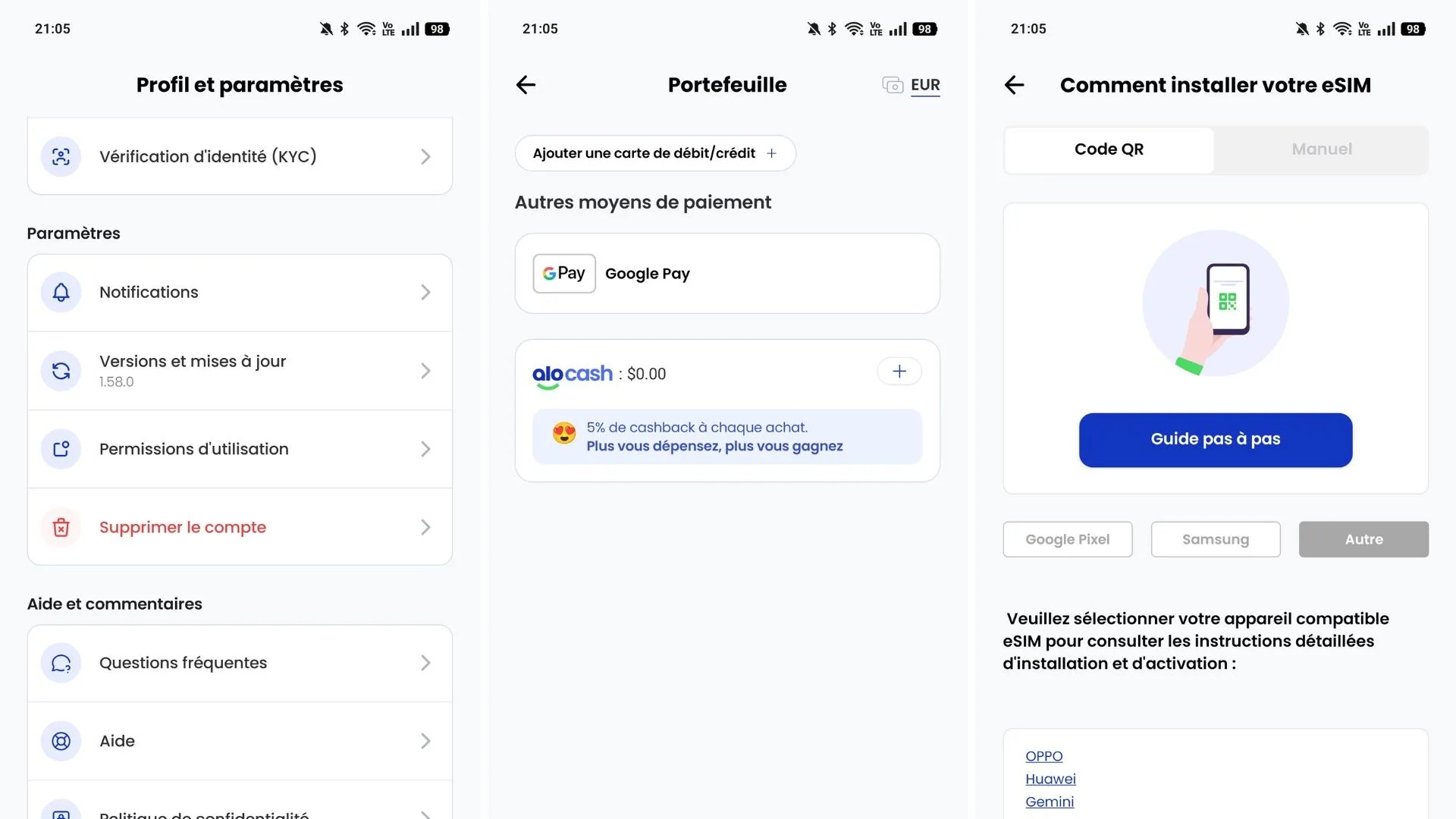Switch to the Code QR tab
Image resolution: width=1456 pixels, height=819 pixels.
point(1109,149)
